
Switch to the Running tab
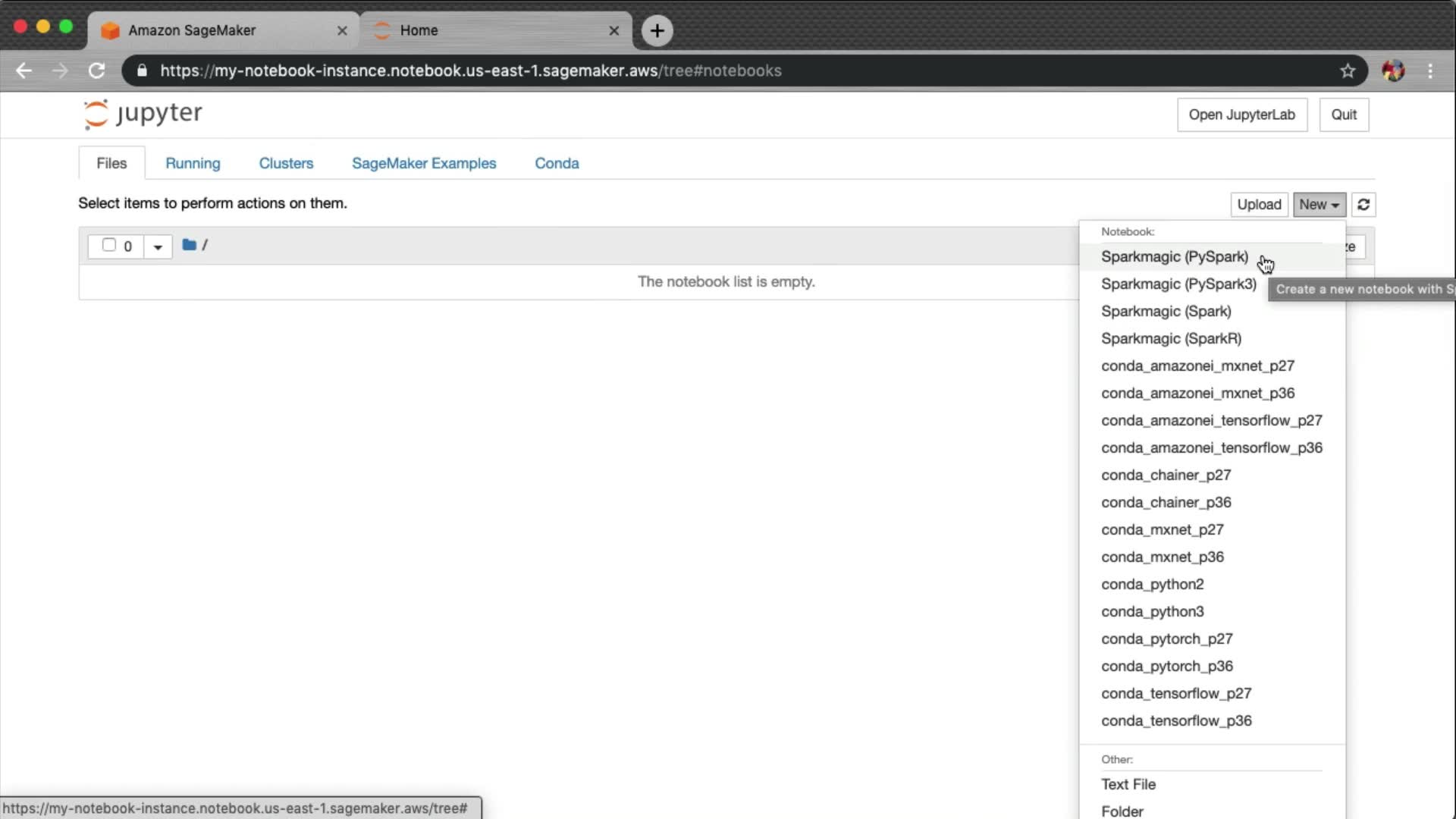click(193, 163)
